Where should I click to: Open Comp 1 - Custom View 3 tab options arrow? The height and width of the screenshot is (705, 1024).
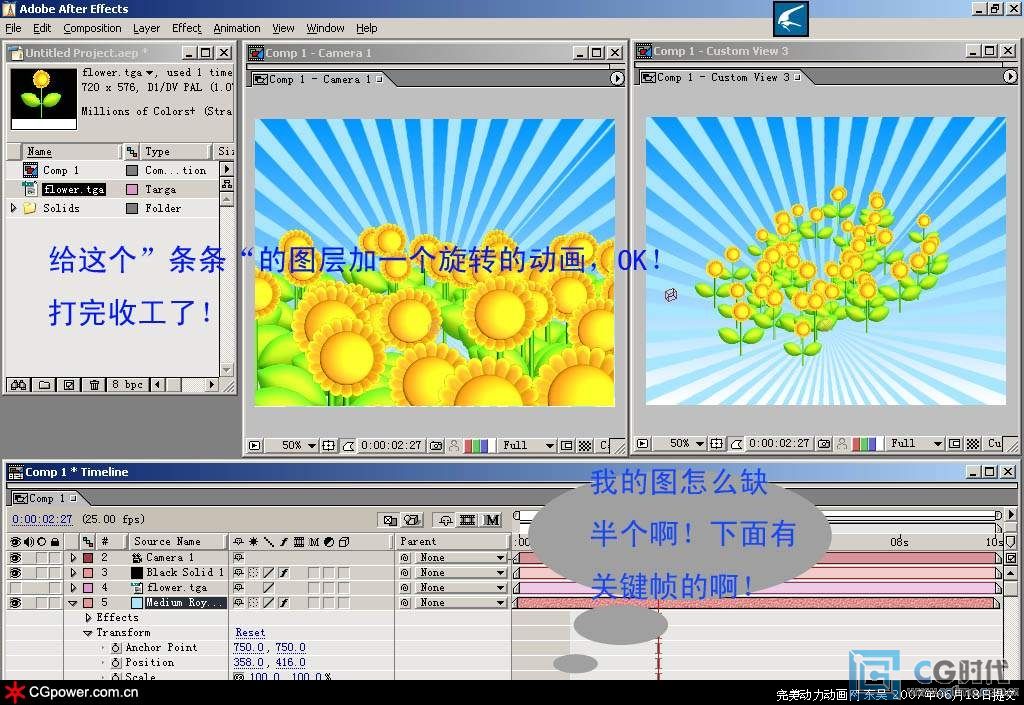tap(1010, 77)
